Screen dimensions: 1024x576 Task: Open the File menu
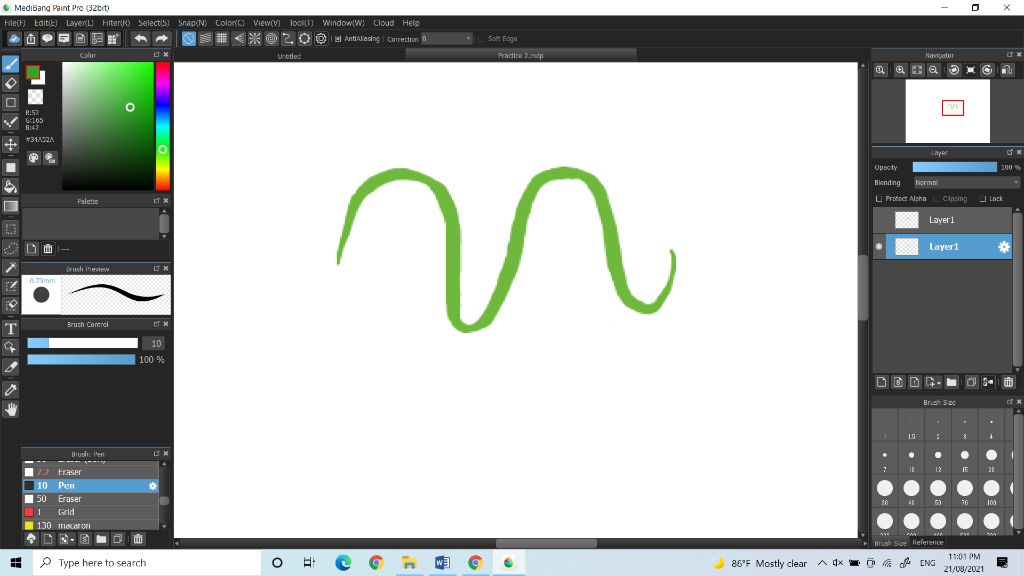pyautogui.click(x=14, y=23)
